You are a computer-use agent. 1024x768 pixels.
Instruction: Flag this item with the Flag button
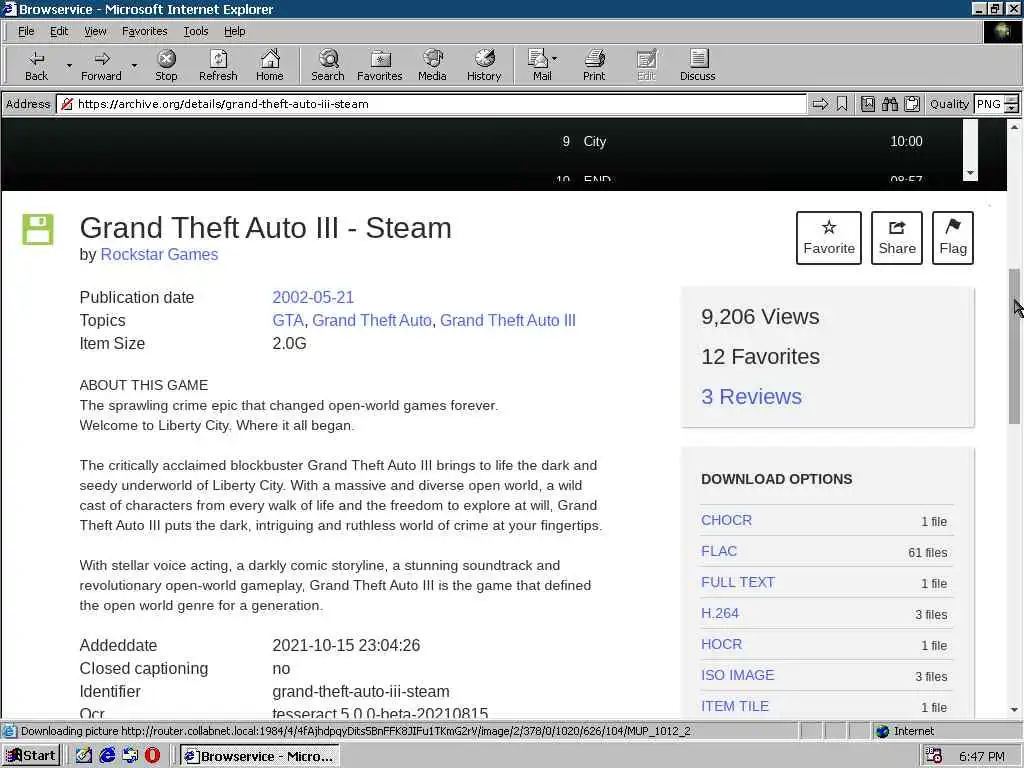click(x=953, y=238)
